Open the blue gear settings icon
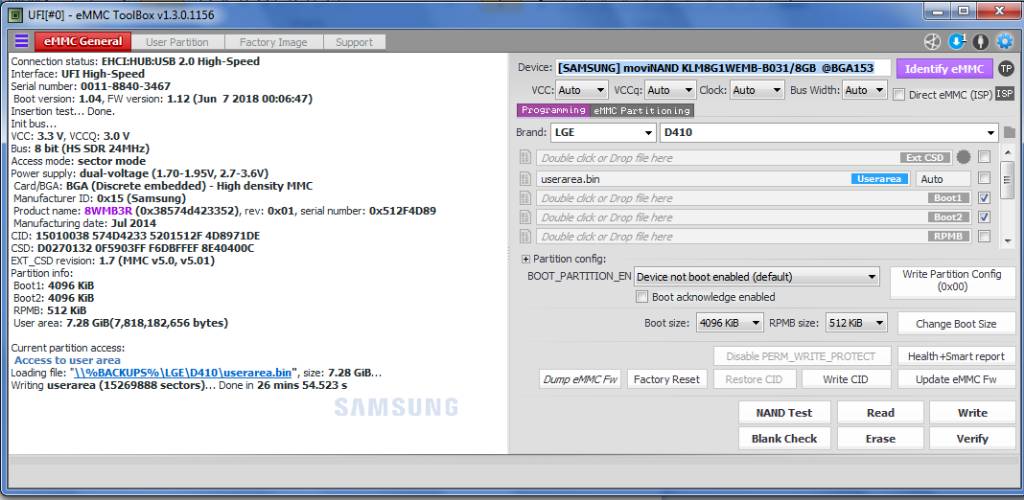Screen dimensions: 1024x500 click(1004, 42)
